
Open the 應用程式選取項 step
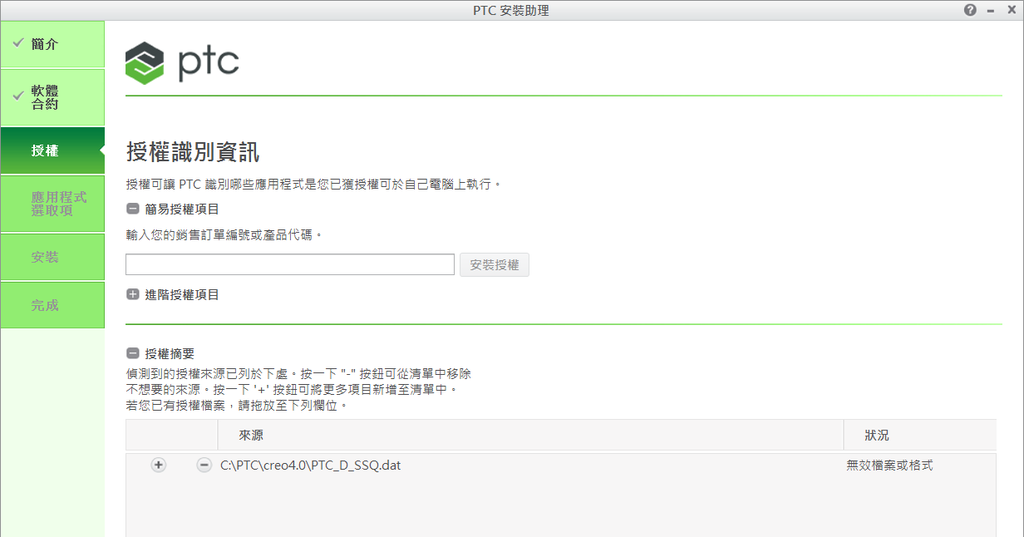[x=52, y=204]
